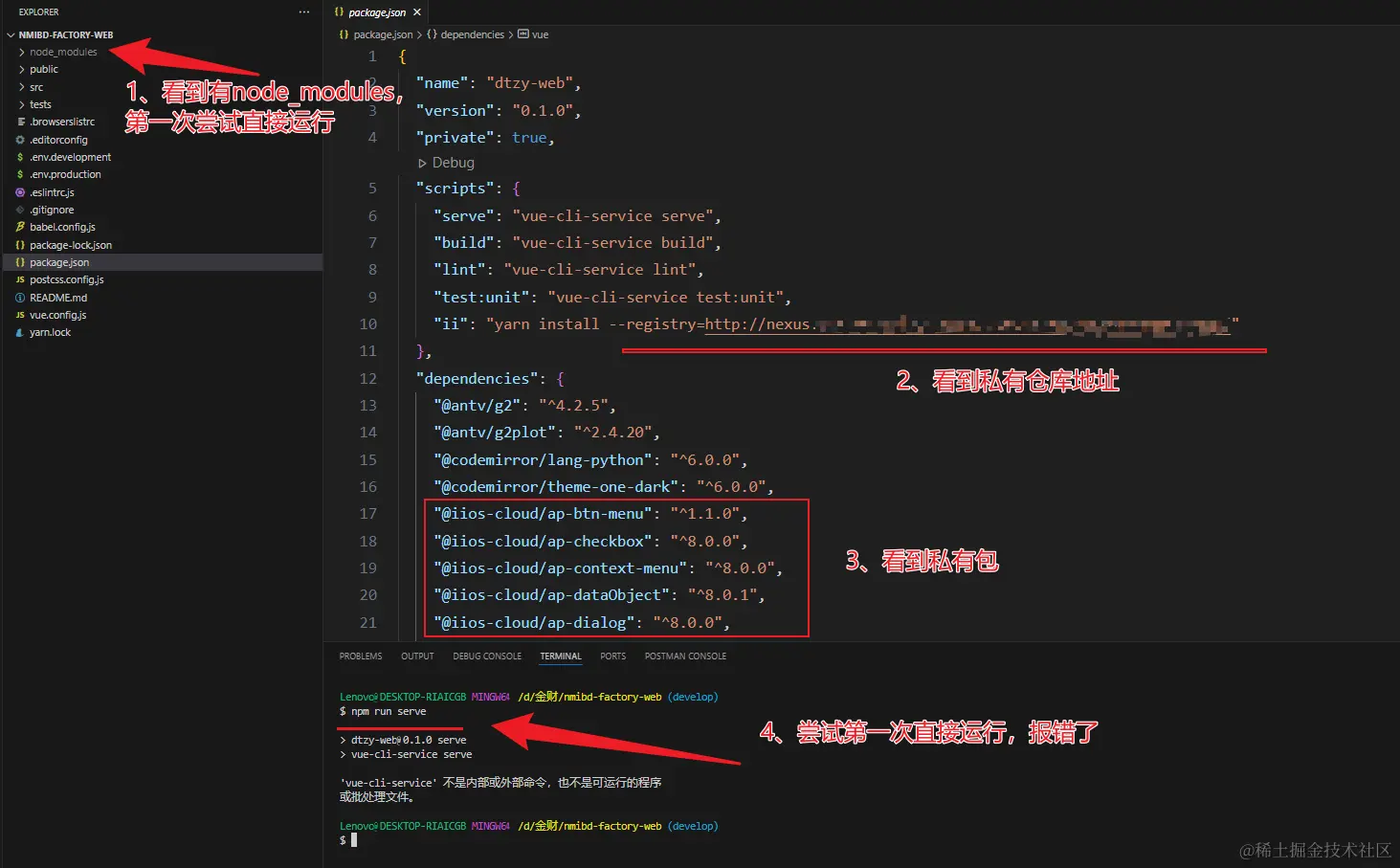Open the nexus registry URL link
The image size is (1400, 868).
[967, 324]
